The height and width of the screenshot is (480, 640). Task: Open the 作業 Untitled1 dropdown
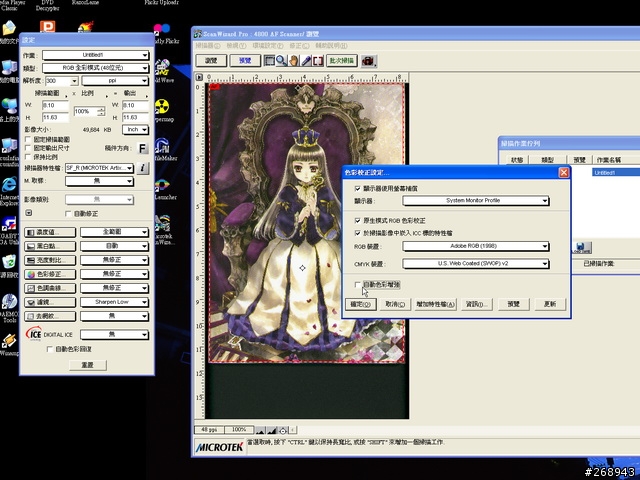[x=96, y=55]
